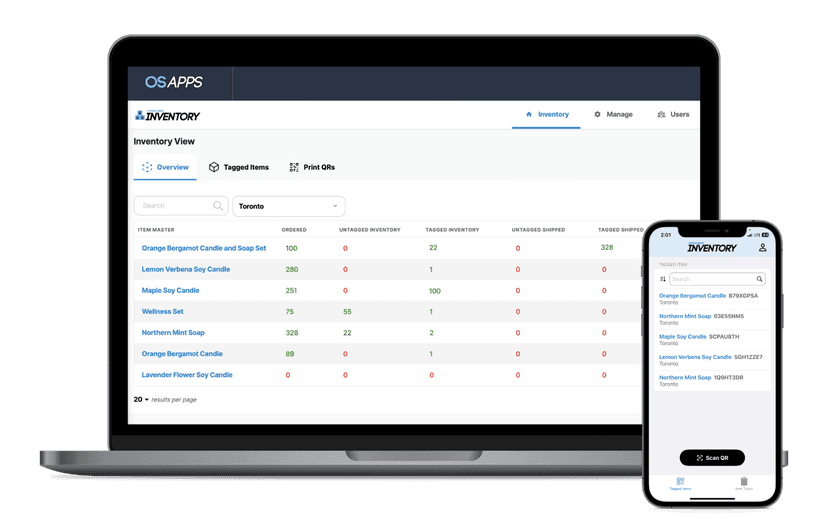Click the gear icon beside Manage
The width and height of the screenshot is (828, 524).
tap(597, 114)
